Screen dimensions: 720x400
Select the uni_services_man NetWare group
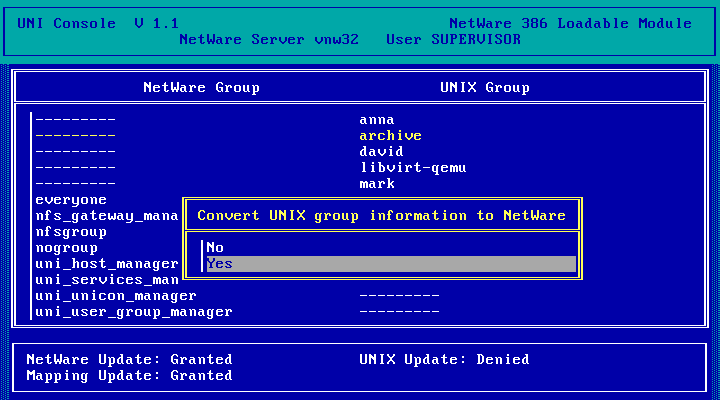pyautogui.click(x=107, y=280)
